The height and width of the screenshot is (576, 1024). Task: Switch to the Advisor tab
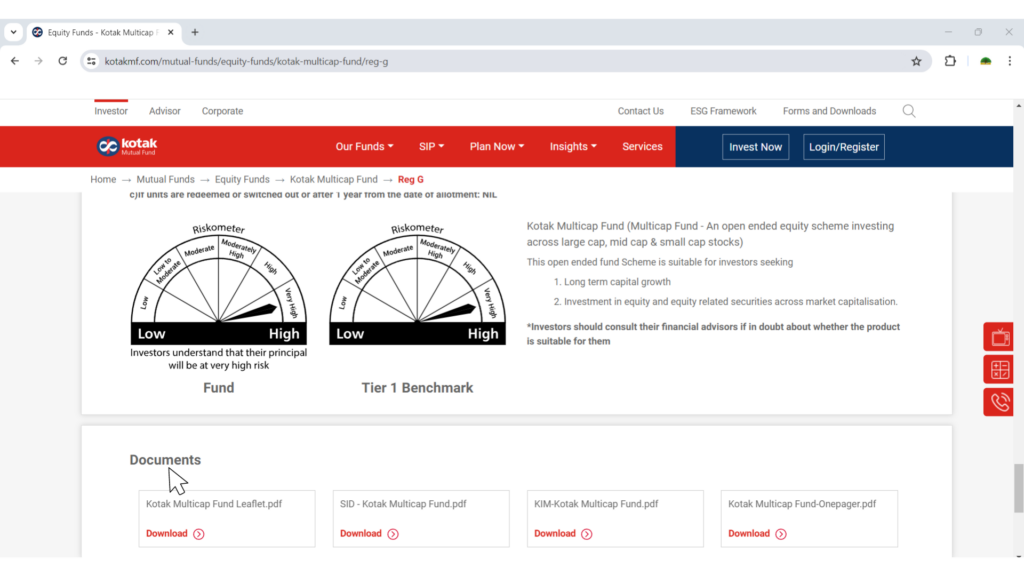(x=165, y=111)
